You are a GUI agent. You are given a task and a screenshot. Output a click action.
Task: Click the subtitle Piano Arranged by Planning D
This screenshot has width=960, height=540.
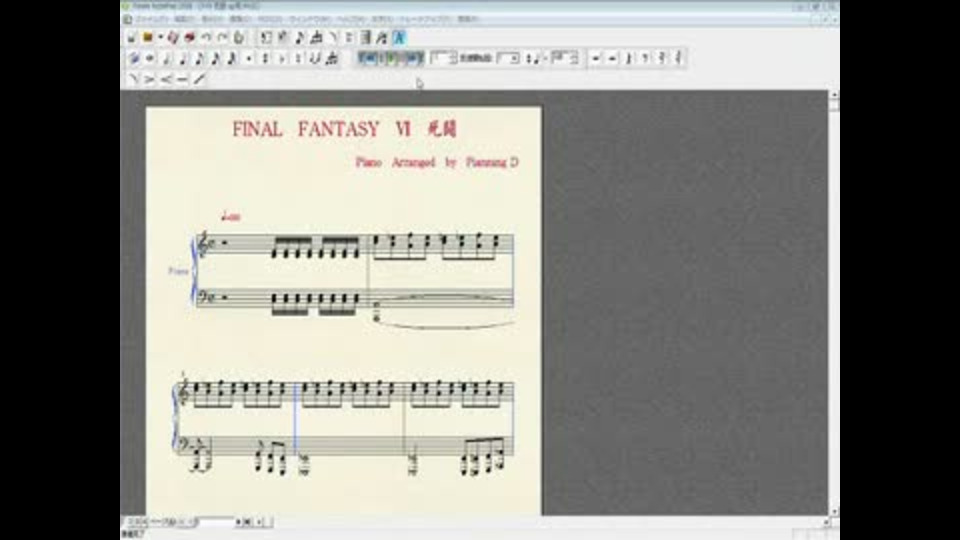pos(437,162)
